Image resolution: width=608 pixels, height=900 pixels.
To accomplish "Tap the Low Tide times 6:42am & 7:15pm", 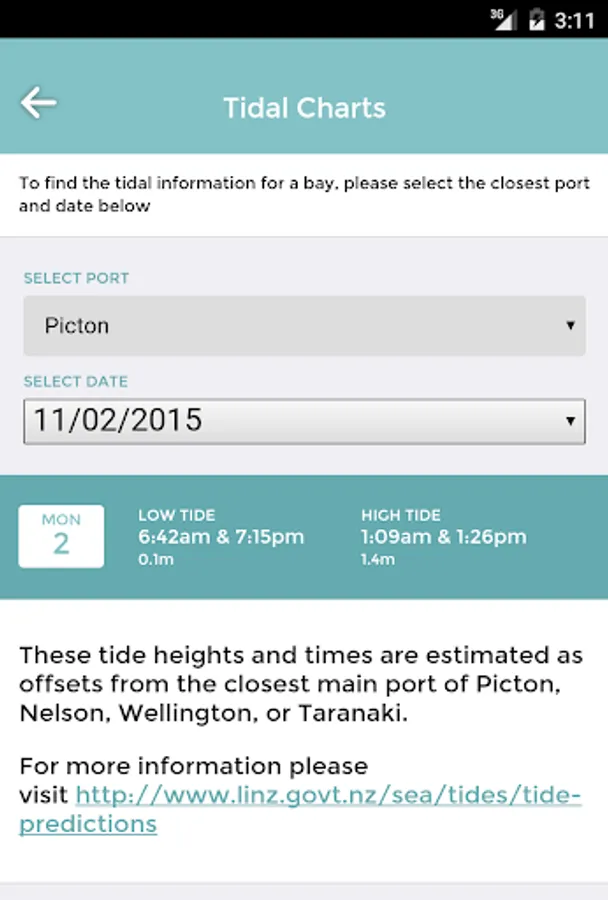I will click(221, 537).
